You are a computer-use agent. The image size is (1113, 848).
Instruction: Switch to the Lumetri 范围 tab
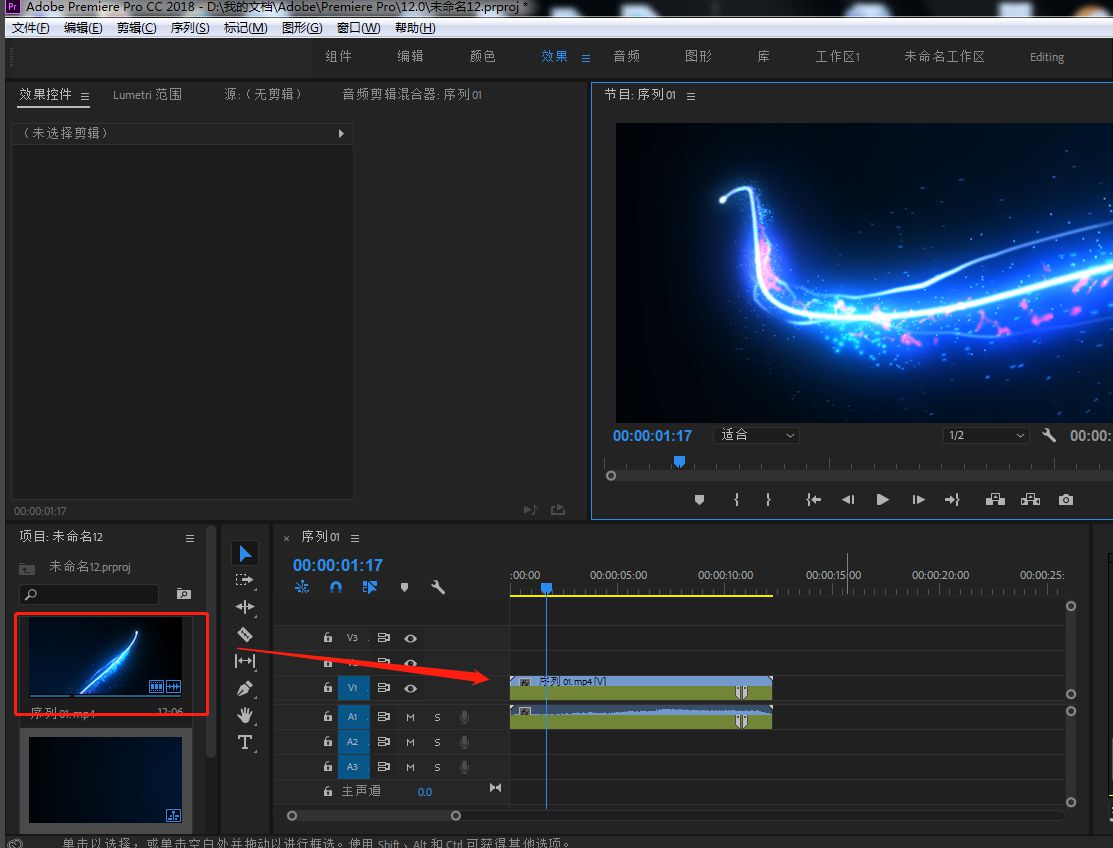click(147, 95)
